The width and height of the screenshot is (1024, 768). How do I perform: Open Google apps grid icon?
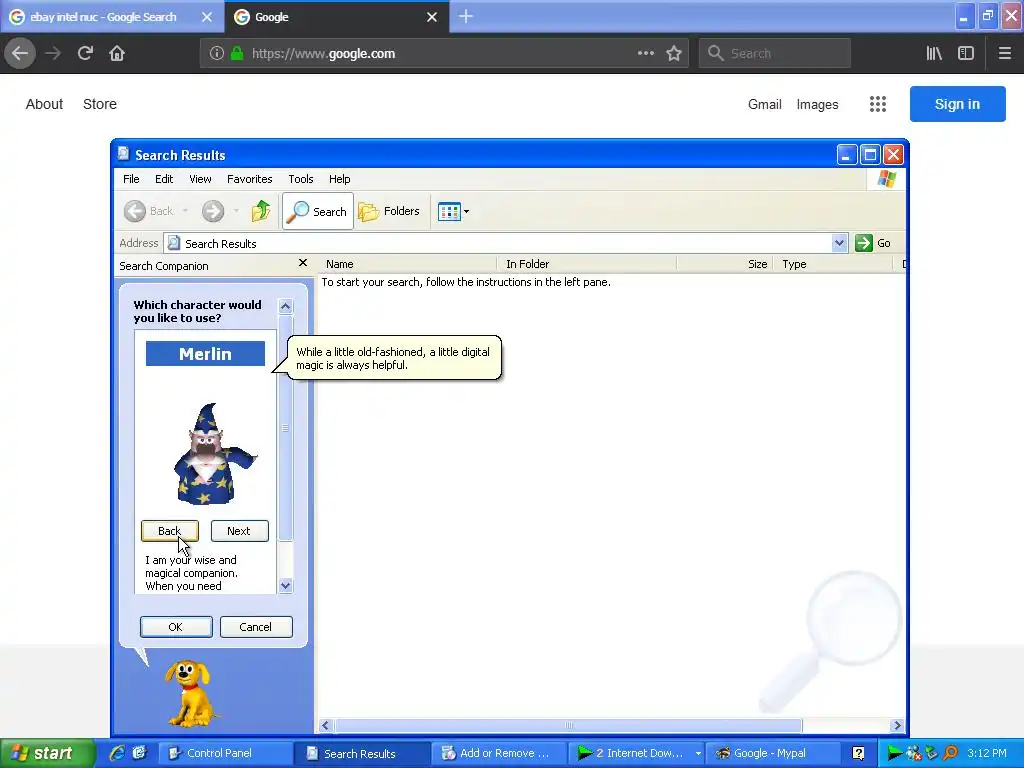click(x=878, y=104)
